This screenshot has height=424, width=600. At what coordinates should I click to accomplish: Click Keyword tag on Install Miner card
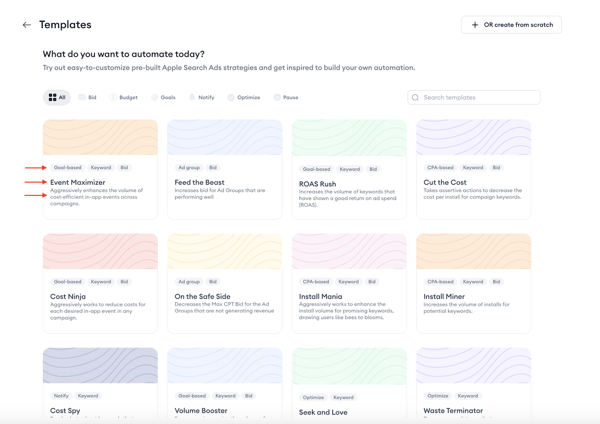pyautogui.click(x=473, y=282)
